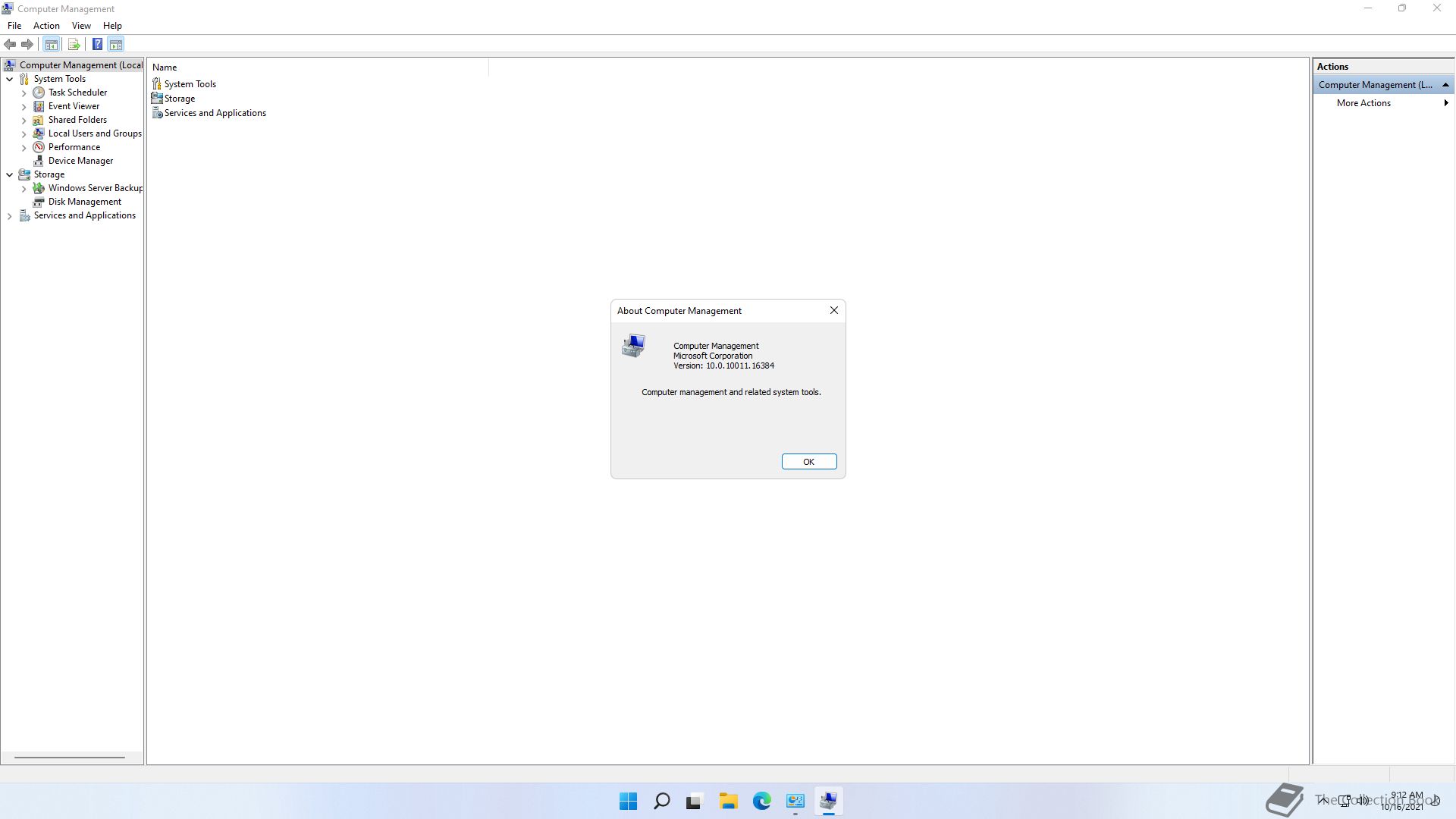
Task: Click Show/Hide Action Pane toolbar icon
Action: click(x=116, y=45)
